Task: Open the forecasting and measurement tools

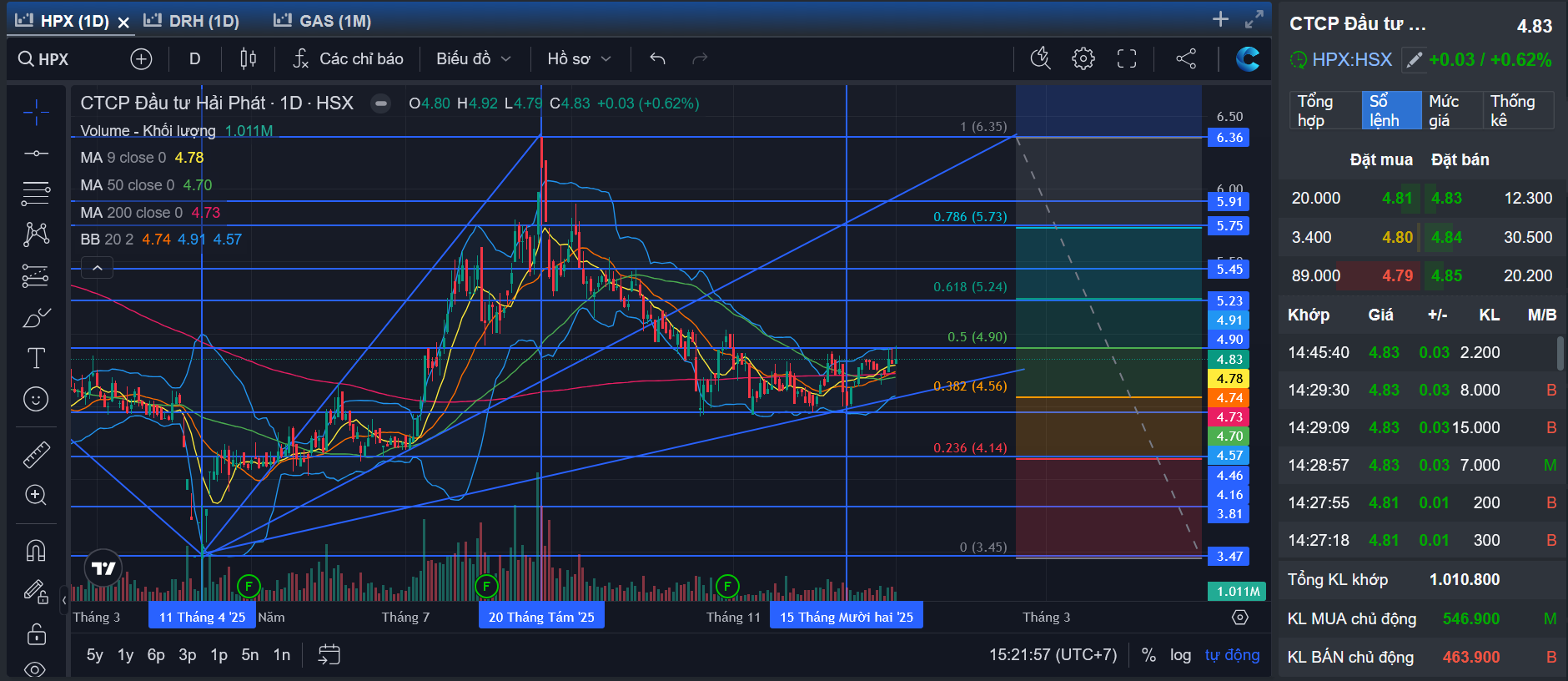Action: point(36,275)
